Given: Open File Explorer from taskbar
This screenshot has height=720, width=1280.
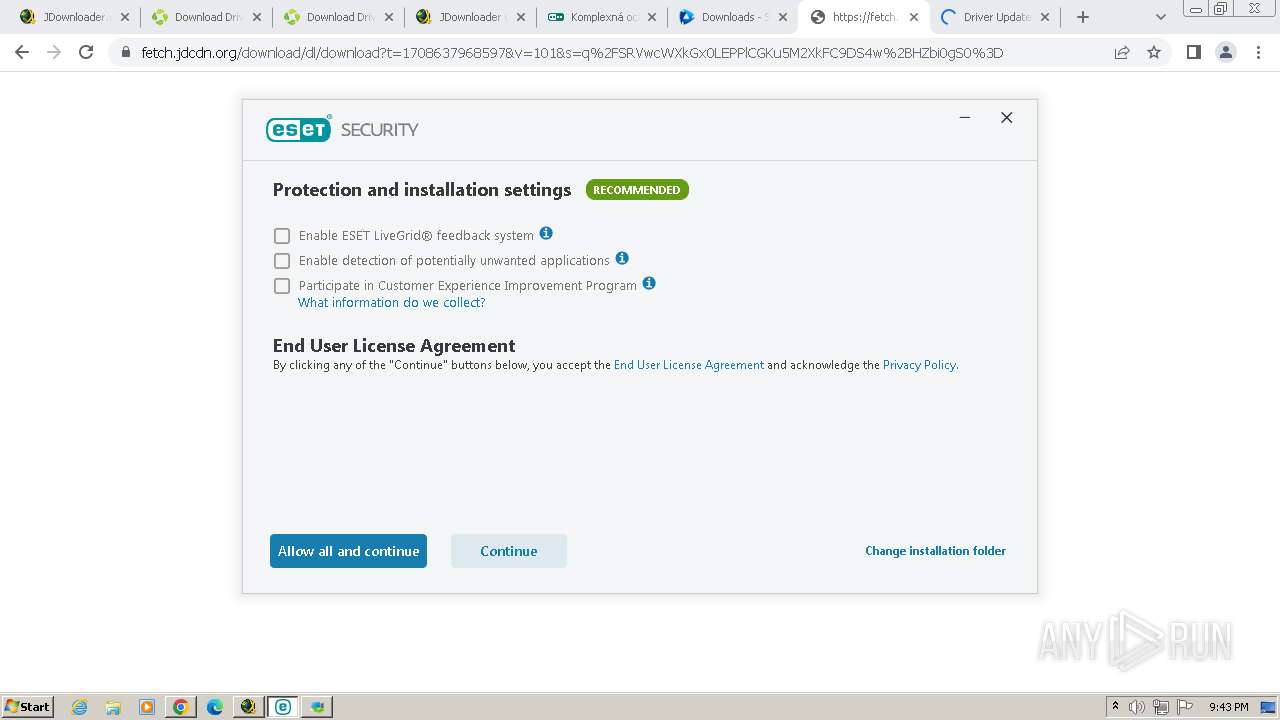Looking at the screenshot, I should (x=113, y=707).
